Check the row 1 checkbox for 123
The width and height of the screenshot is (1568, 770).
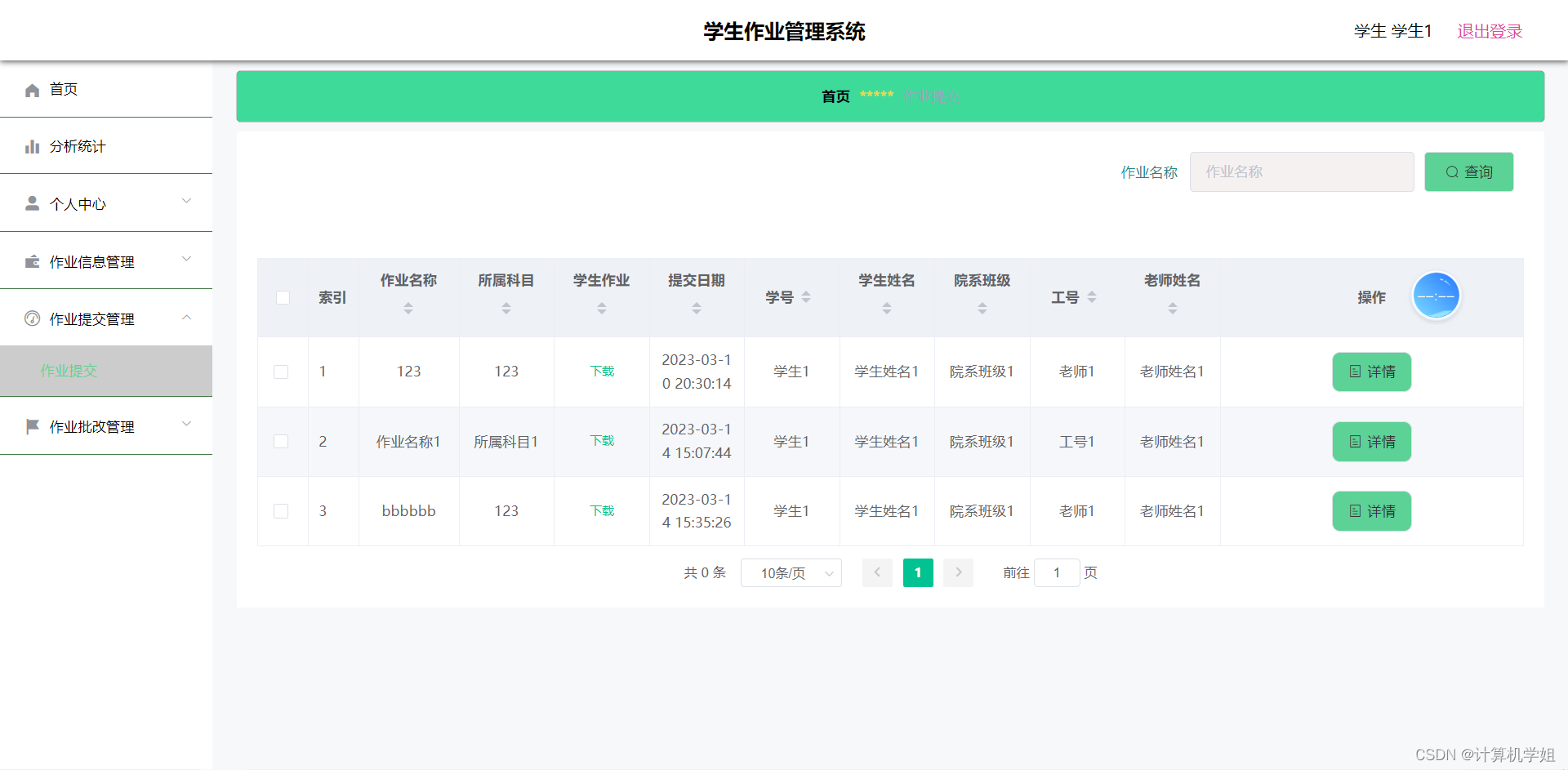[281, 372]
